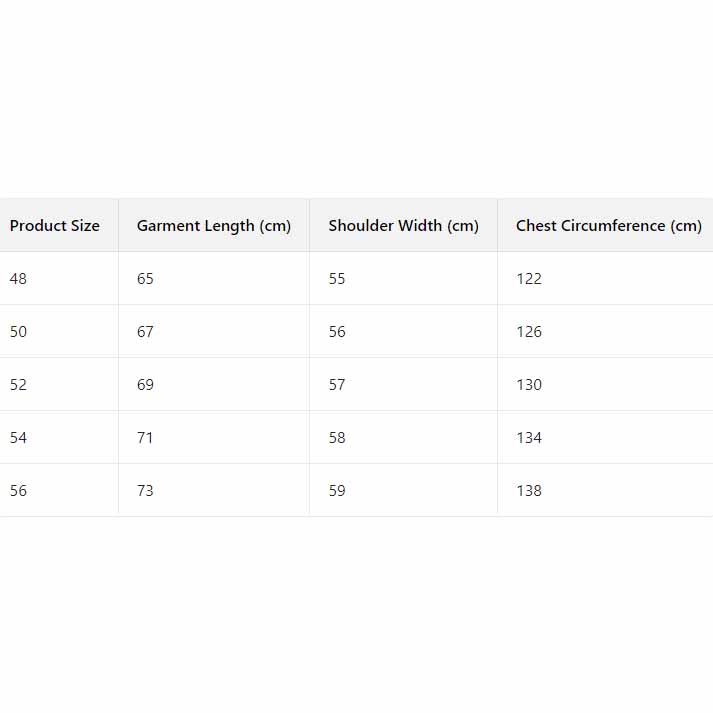The width and height of the screenshot is (713, 713).
Task: Select product size 52 cell
Action: 19,385
